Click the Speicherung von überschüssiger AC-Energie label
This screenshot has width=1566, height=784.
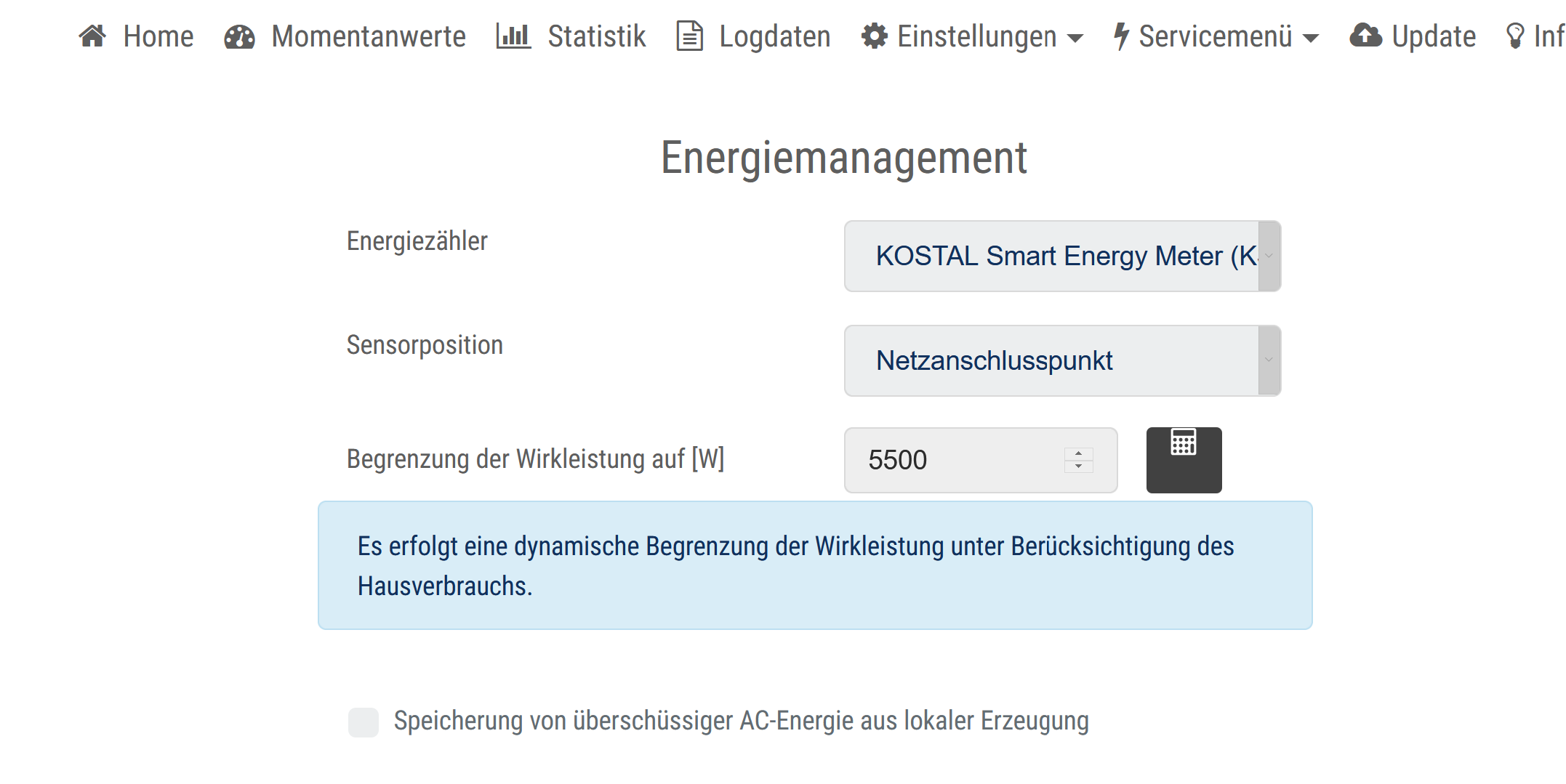click(x=741, y=721)
